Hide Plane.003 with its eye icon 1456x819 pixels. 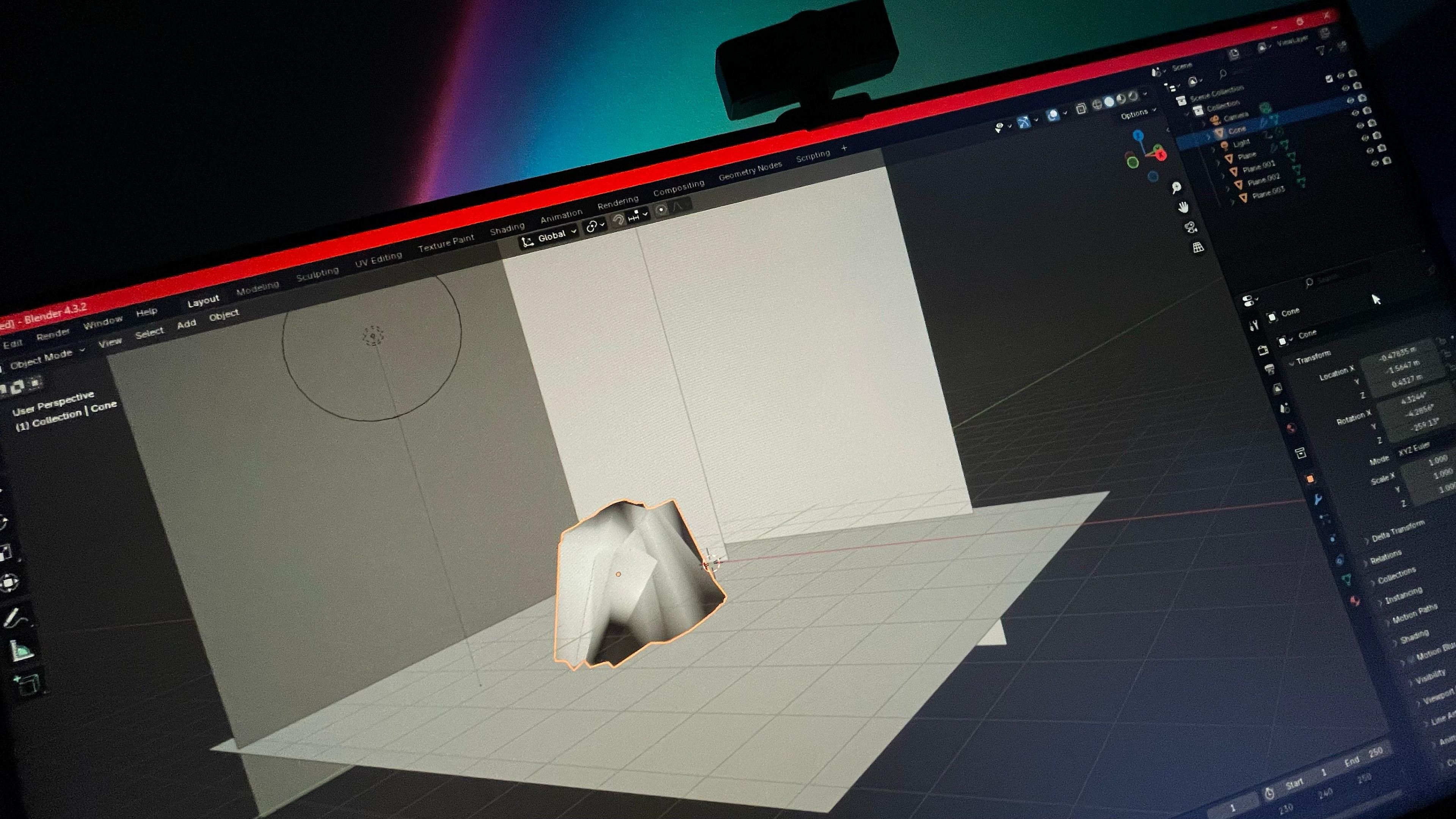click(1375, 163)
